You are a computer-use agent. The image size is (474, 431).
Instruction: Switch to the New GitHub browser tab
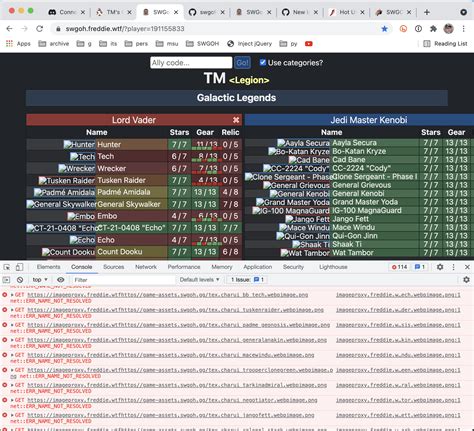tap(300, 12)
